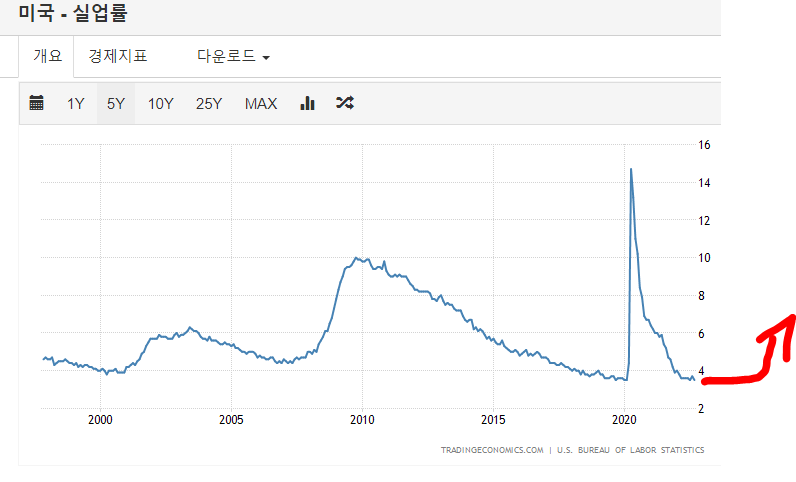This screenshot has width=796, height=482.
Task: Click U.S. BUREAU OF LABOR STATISTICS text
Action: 631,450
